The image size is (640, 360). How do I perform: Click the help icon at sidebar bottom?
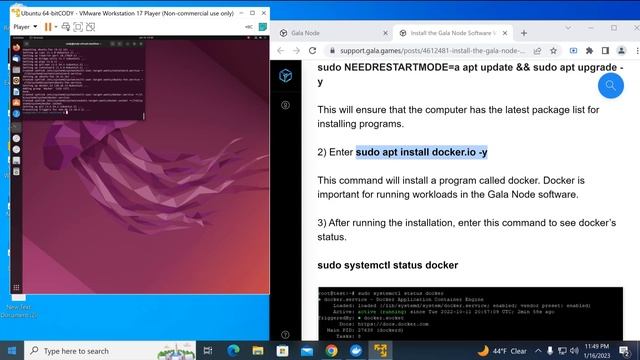click(x=285, y=335)
